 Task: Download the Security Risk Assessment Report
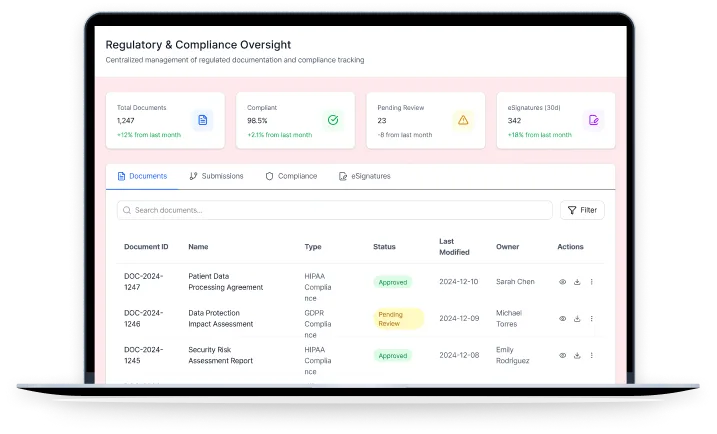click(x=577, y=355)
